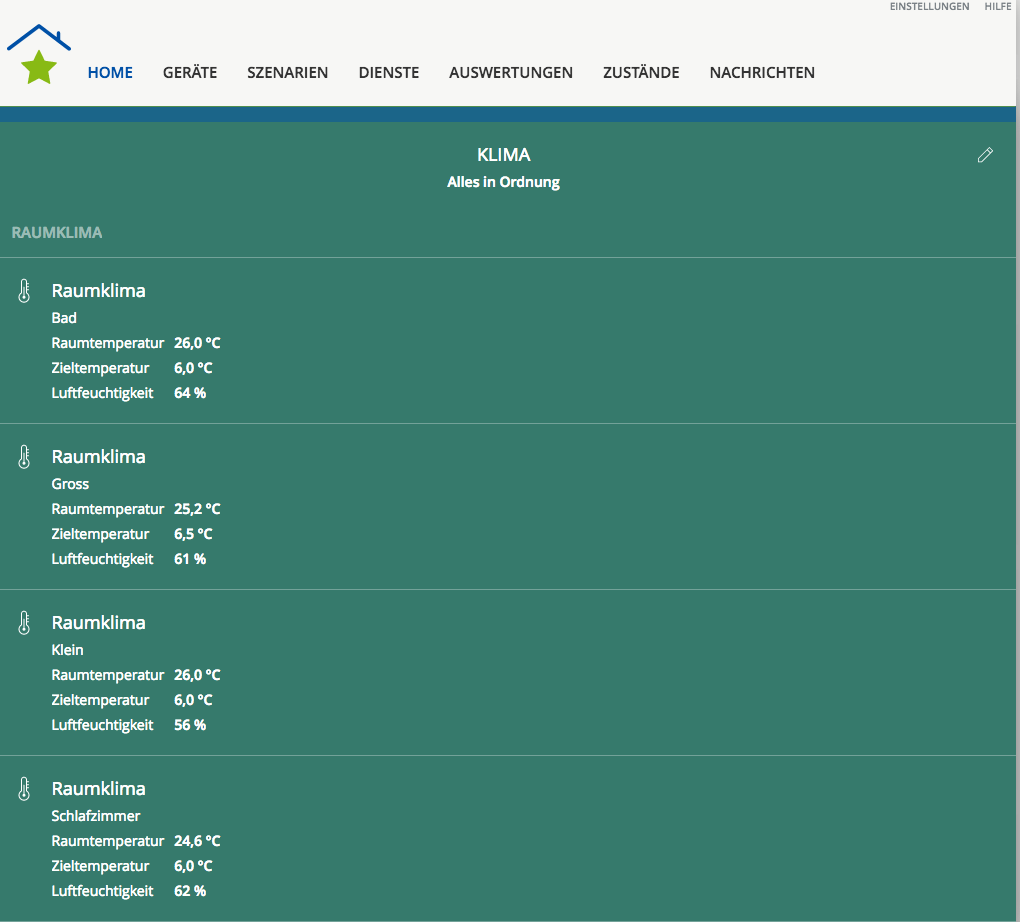Click the Klima title heading
This screenshot has width=1020, height=922.
tap(504, 155)
